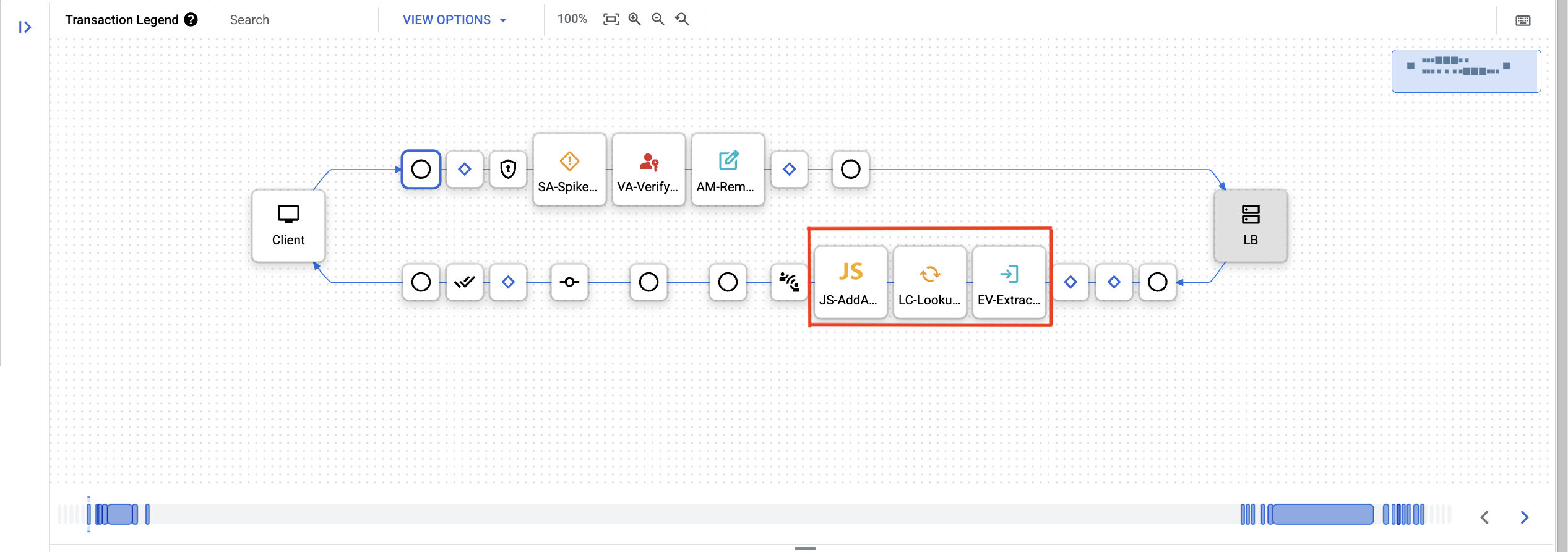Viewport: 1568px width, 552px height.
Task: Focus the Search input field
Action: point(297,20)
